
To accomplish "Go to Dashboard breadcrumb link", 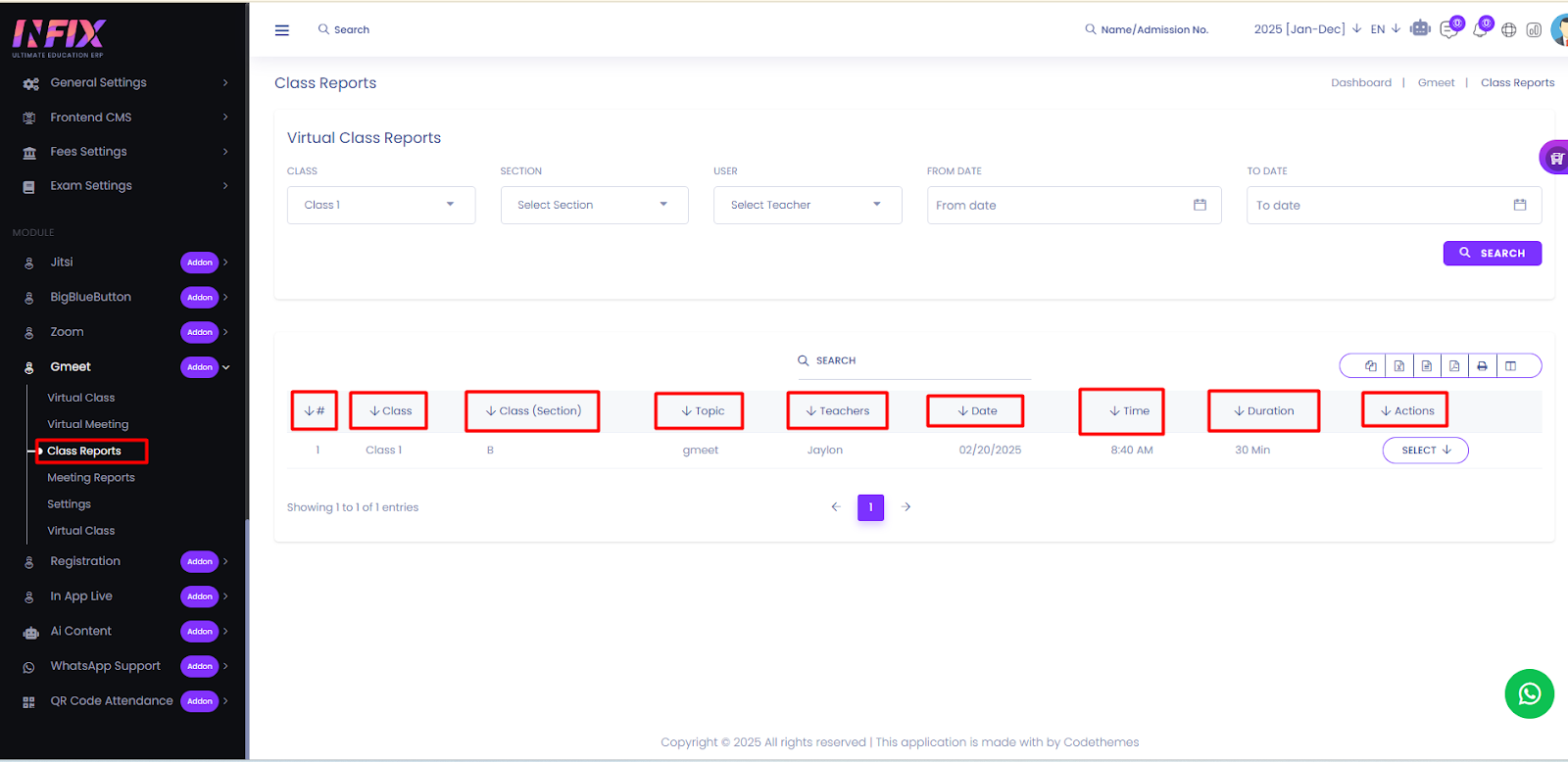I will click(x=1361, y=83).
